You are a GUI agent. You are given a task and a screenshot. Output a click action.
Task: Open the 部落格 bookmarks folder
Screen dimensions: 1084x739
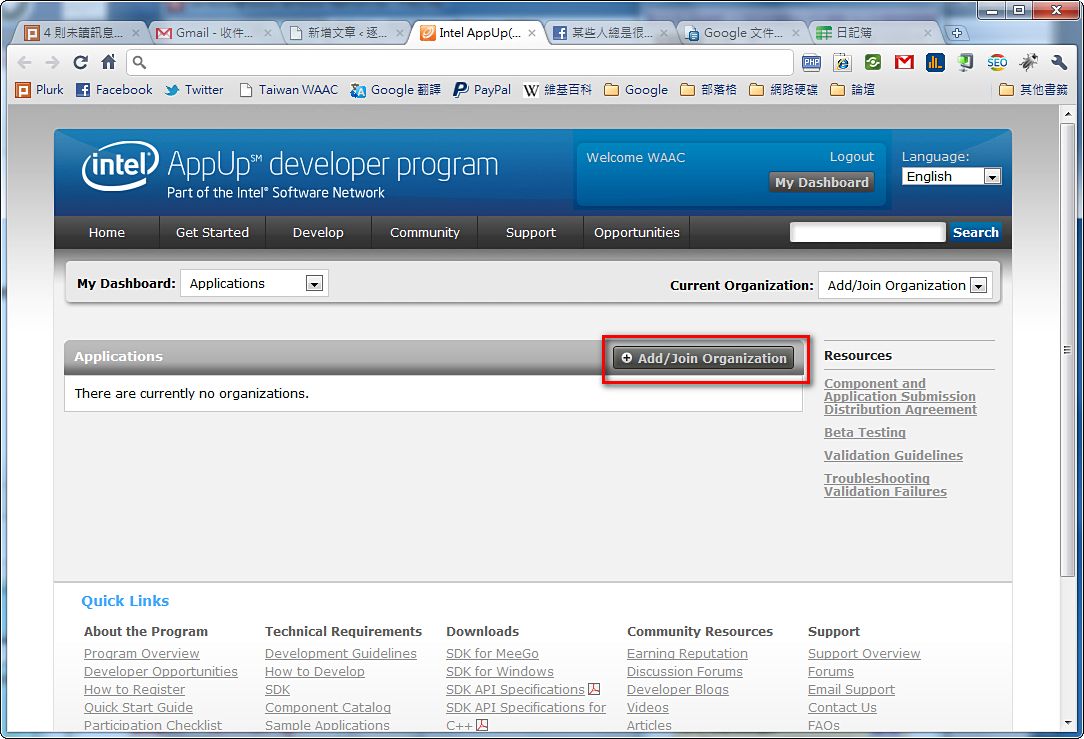pos(709,90)
